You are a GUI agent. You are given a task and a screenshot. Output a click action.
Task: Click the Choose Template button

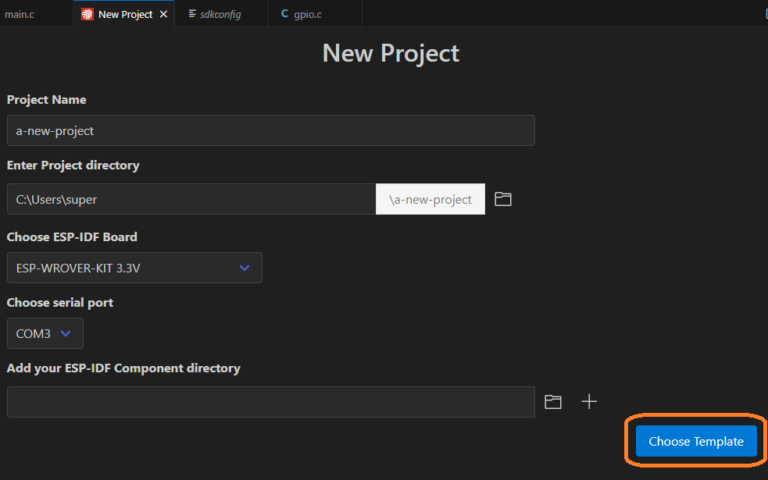tap(696, 441)
